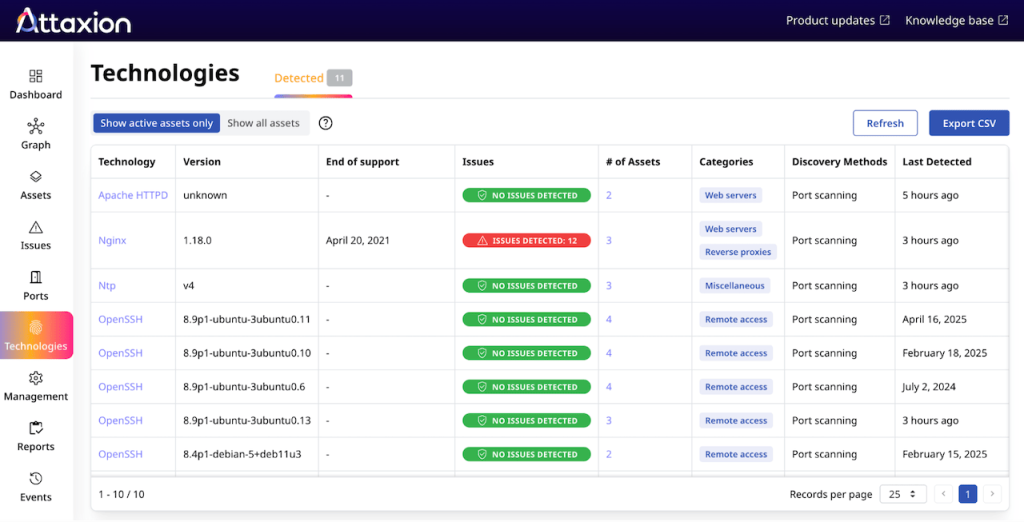The width and height of the screenshot is (1024, 522).
Task: Go to the previous page arrow
Action: tap(943, 494)
